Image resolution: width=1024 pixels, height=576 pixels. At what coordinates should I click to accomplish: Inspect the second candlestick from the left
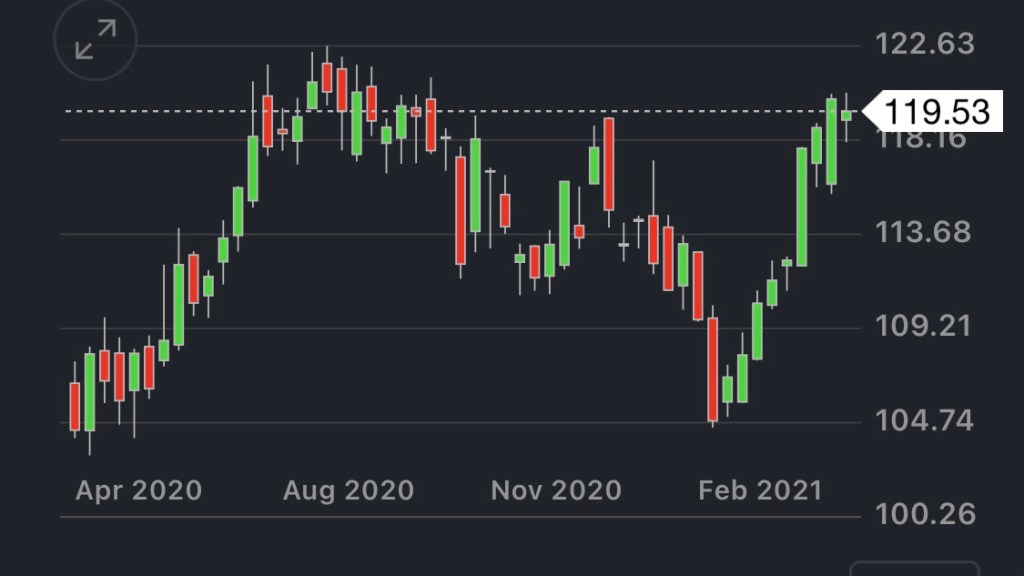pos(89,391)
